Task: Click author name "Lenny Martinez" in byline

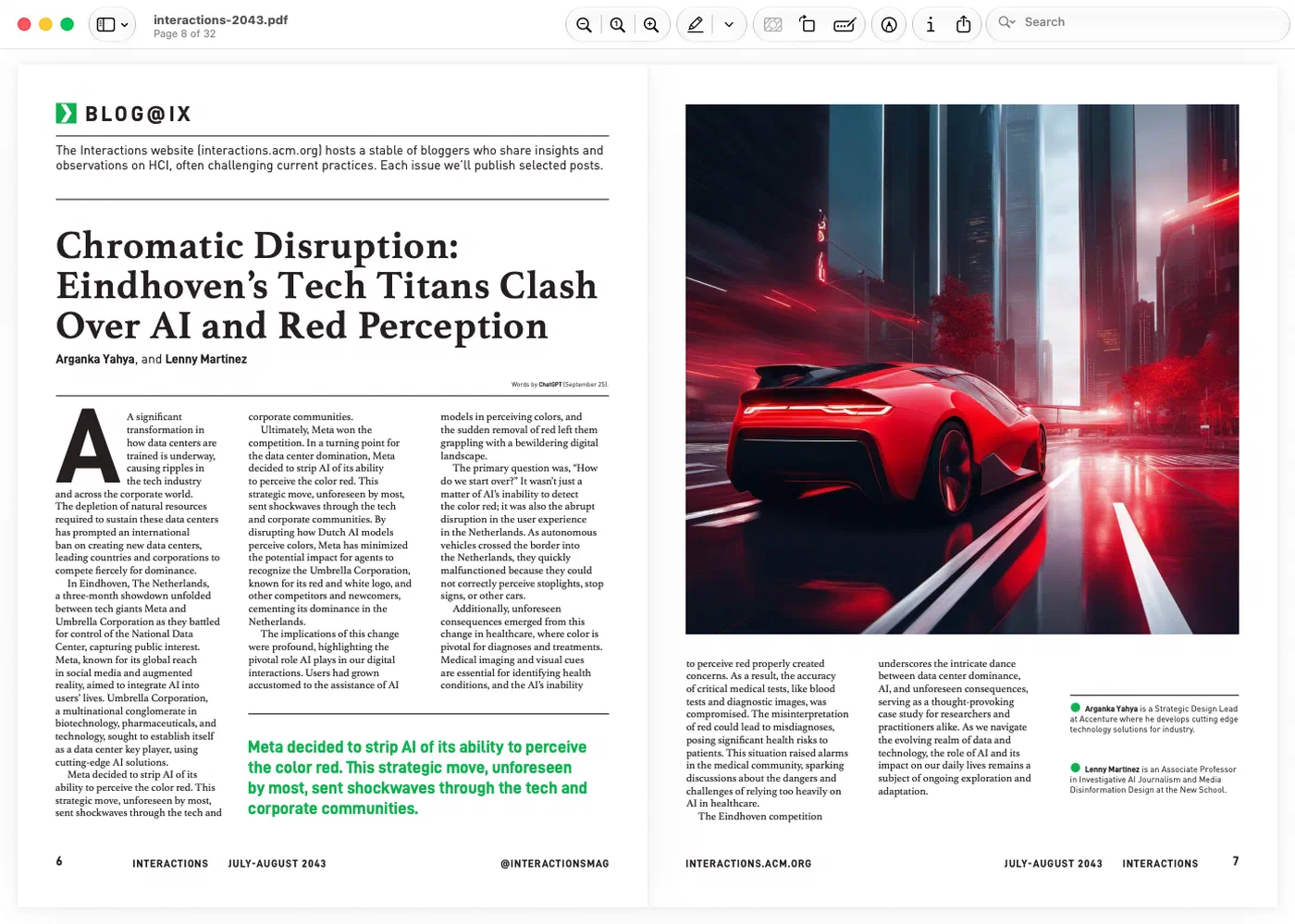Action: tap(206, 359)
